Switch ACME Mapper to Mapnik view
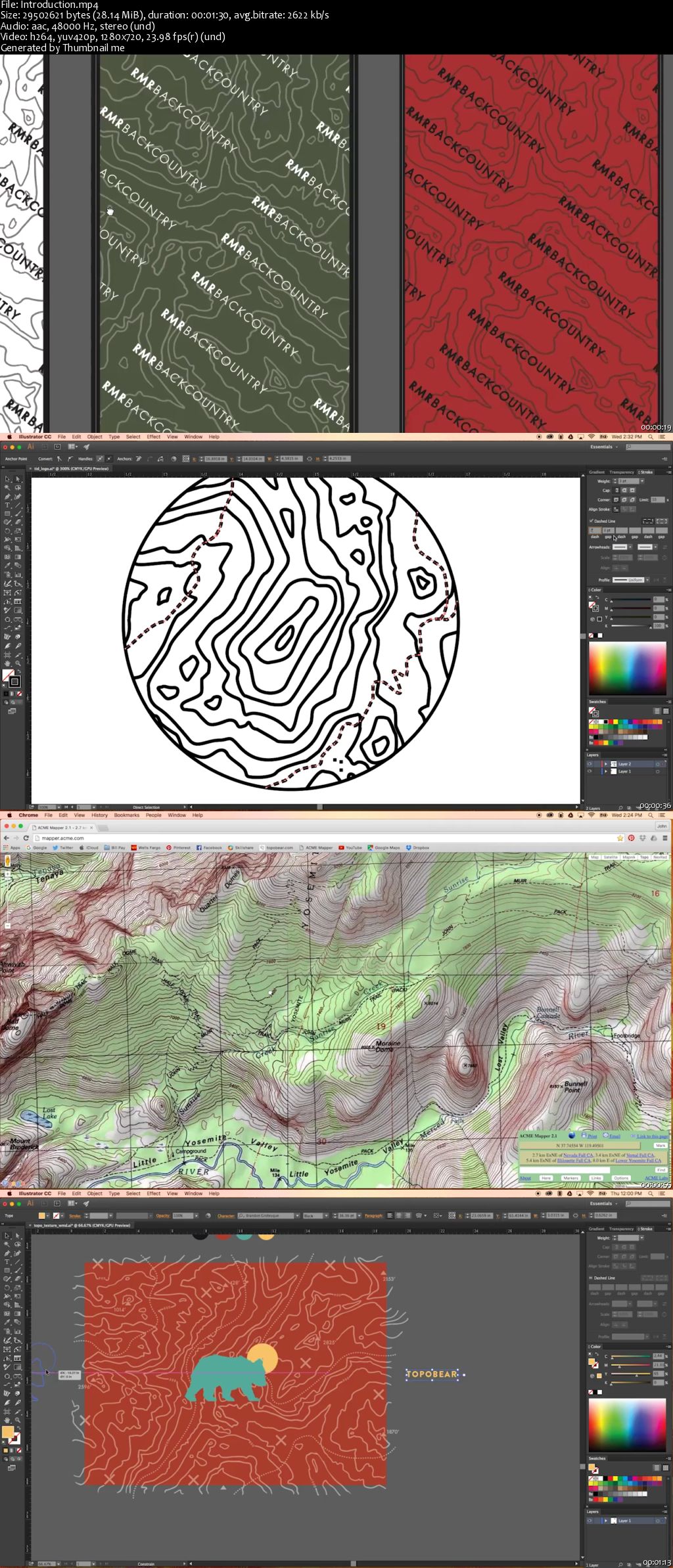 coord(628,857)
